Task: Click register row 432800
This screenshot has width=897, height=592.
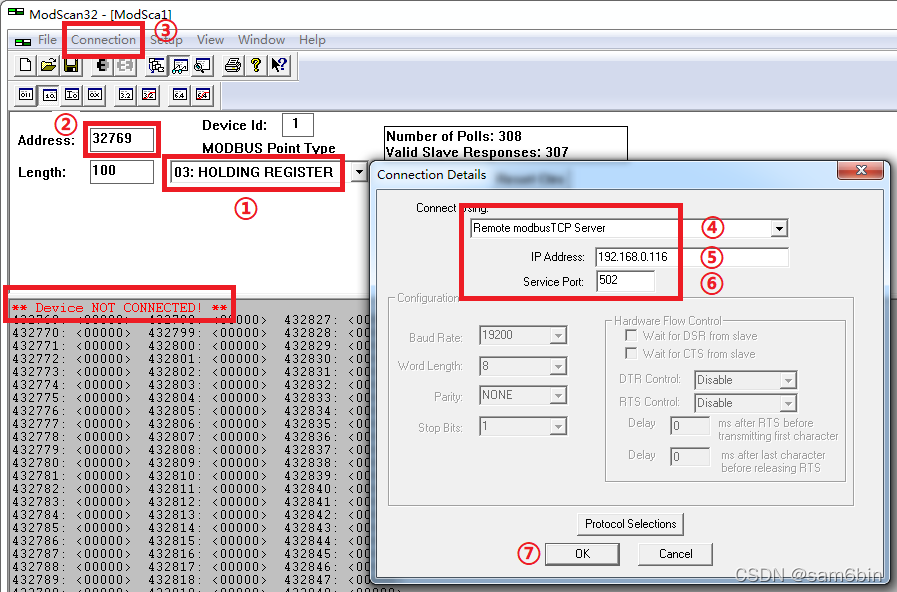Action: [208, 345]
